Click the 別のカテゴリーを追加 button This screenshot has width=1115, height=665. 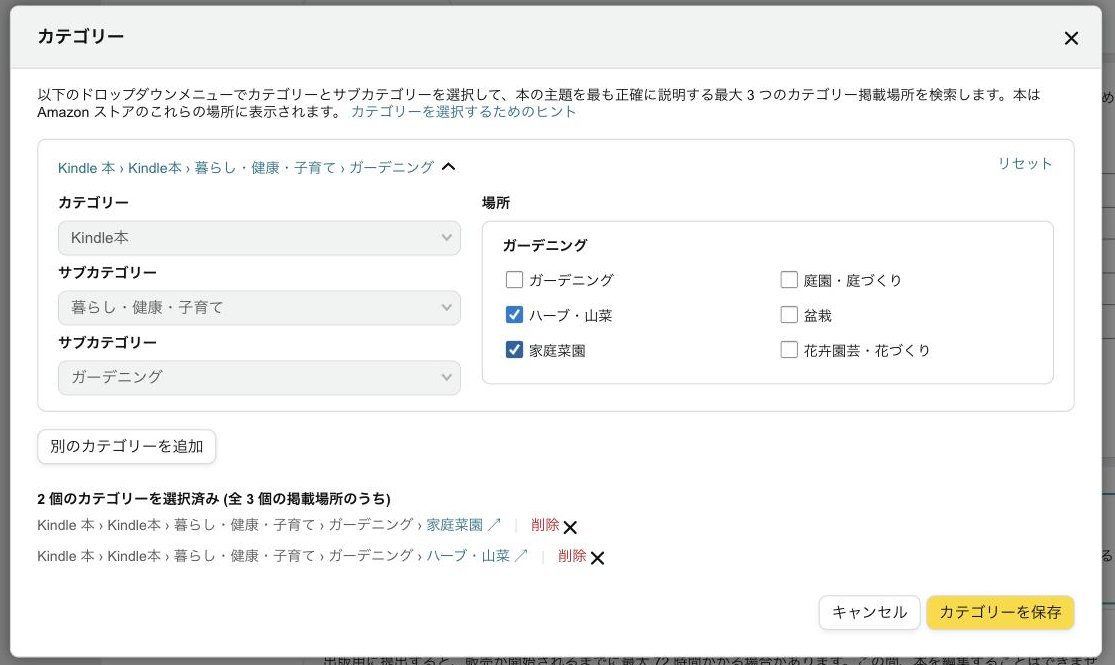(x=127, y=447)
